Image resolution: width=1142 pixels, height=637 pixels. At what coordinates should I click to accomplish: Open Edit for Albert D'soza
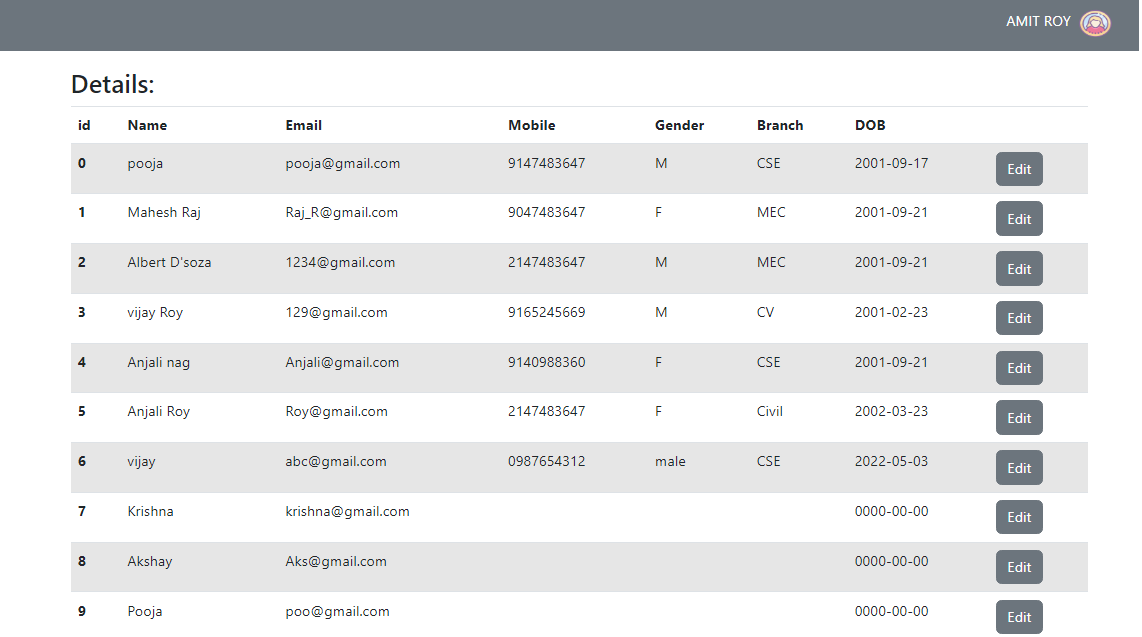pos(1019,269)
